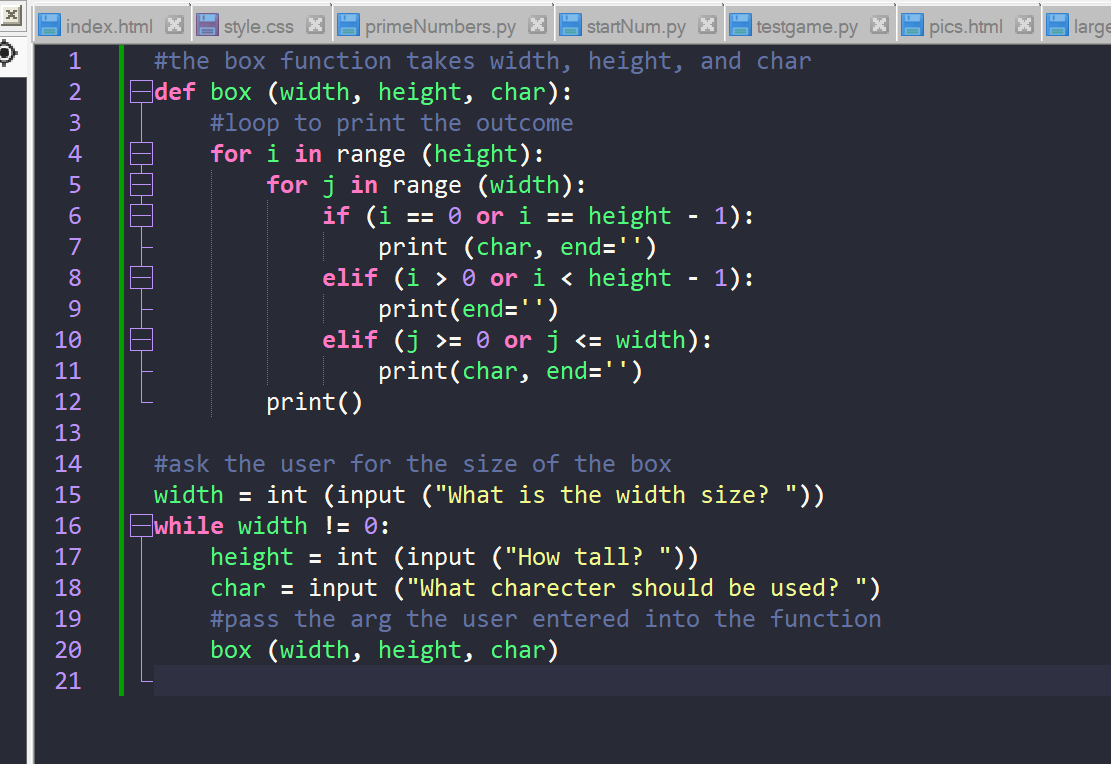Collapse the inner for loop fold on line 5
This screenshot has width=1111, height=764.
coord(140,184)
